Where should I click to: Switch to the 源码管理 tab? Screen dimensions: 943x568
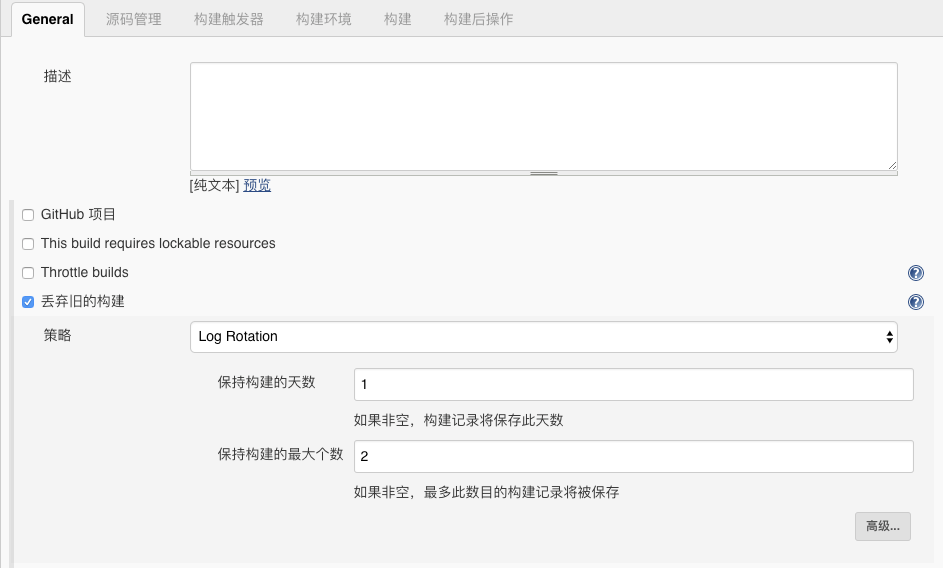click(x=134, y=19)
